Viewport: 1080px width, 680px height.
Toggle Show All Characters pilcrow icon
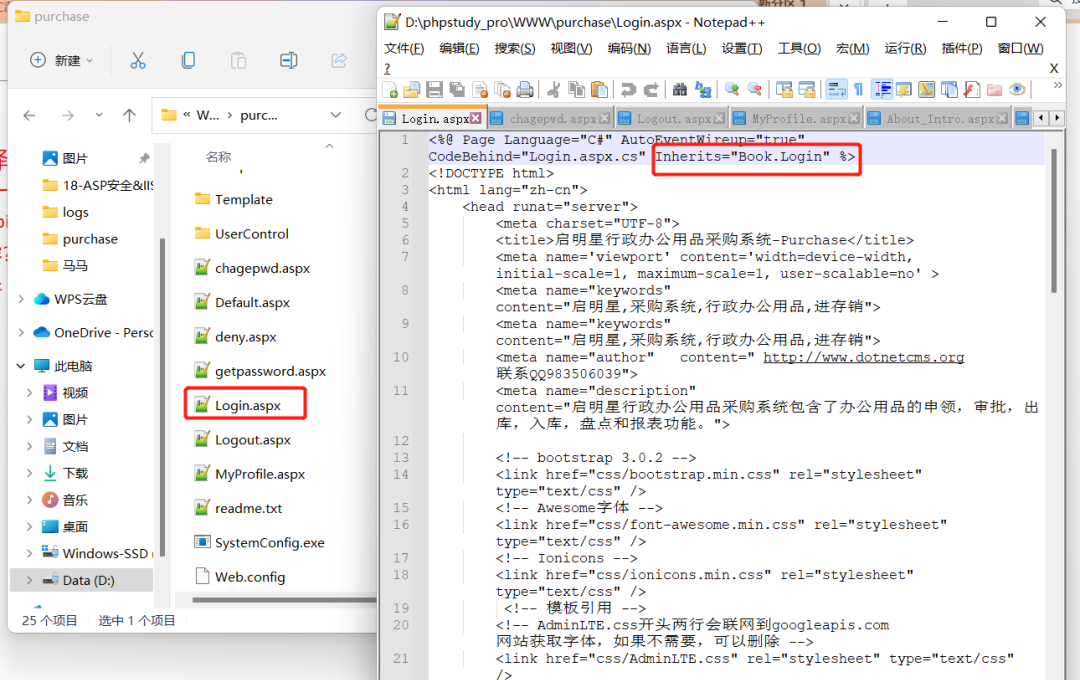click(858, 90)
